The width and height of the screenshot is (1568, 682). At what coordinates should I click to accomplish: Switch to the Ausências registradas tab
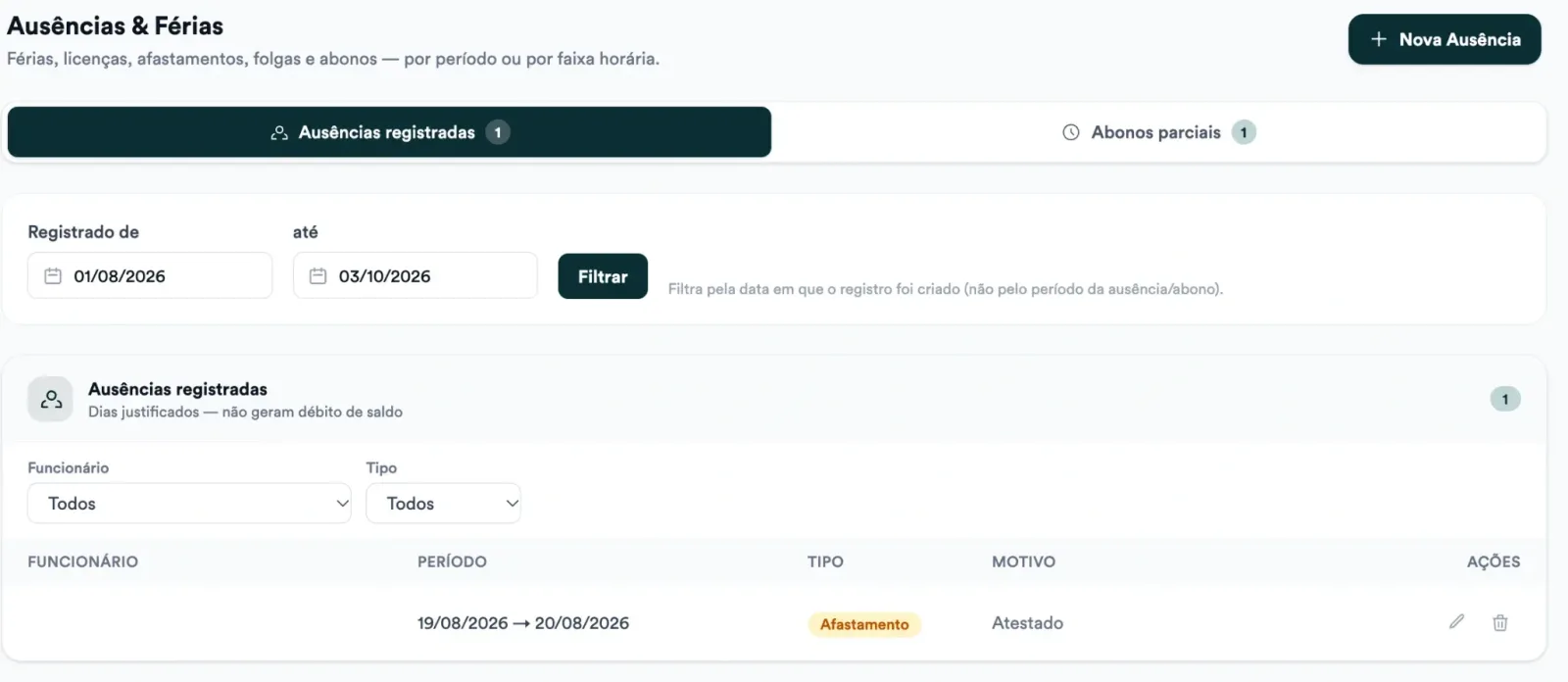pos(389,132)
